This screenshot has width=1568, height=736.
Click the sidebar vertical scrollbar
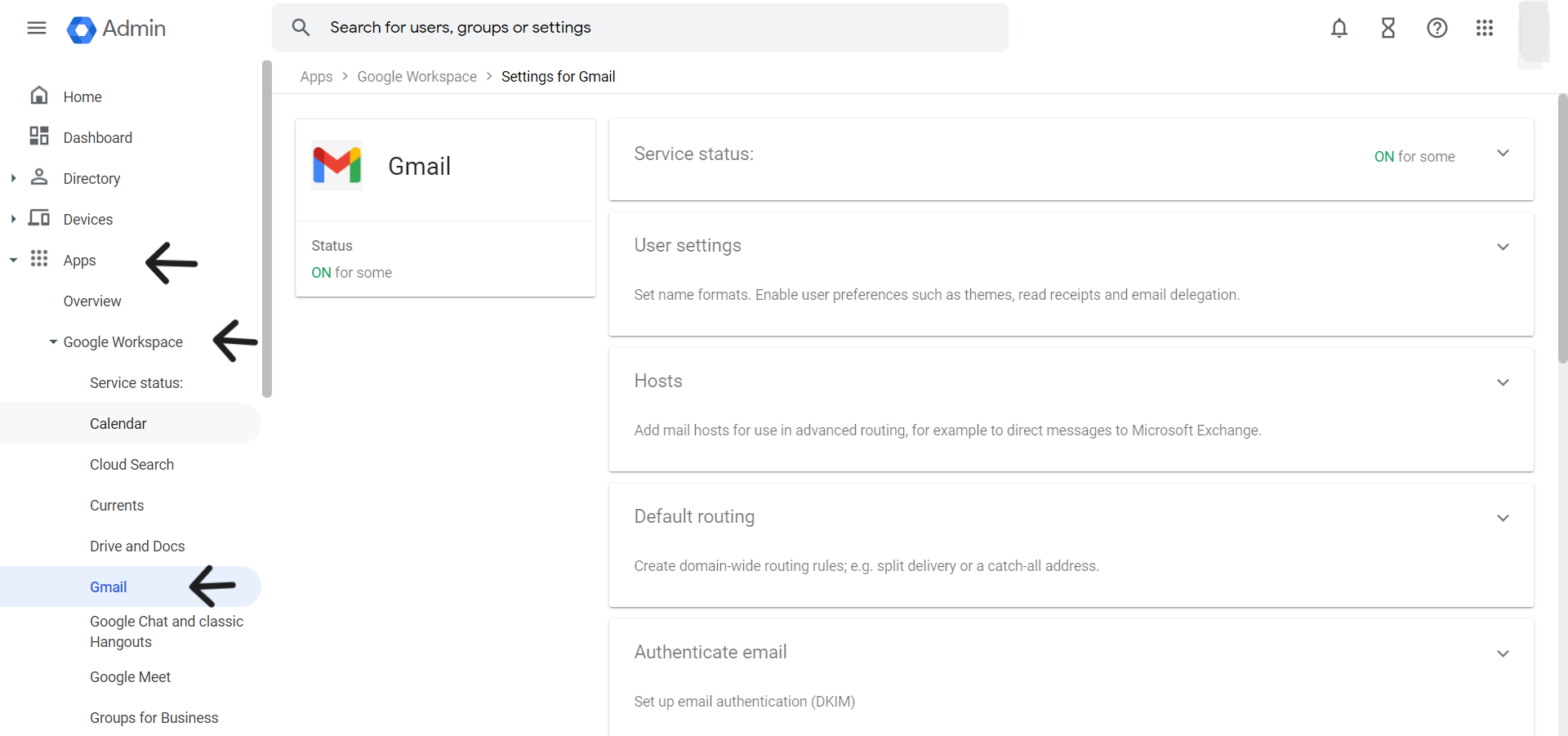[x=267, y=229]
